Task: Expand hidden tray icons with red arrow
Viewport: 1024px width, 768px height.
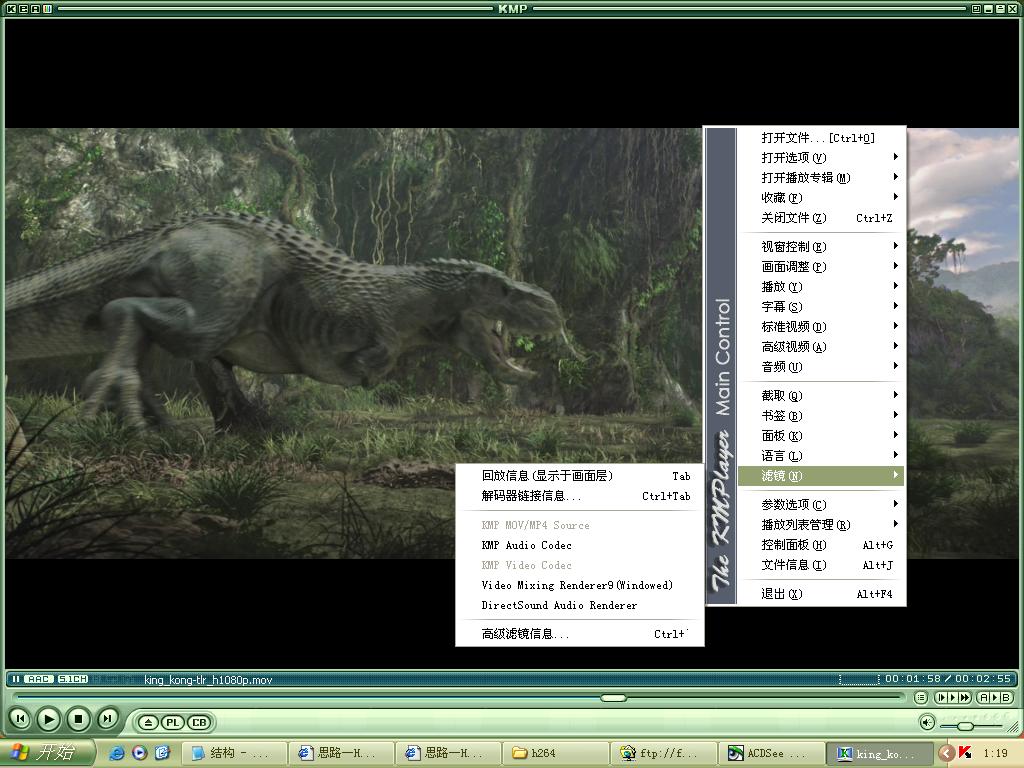Action: pos(946,754)
